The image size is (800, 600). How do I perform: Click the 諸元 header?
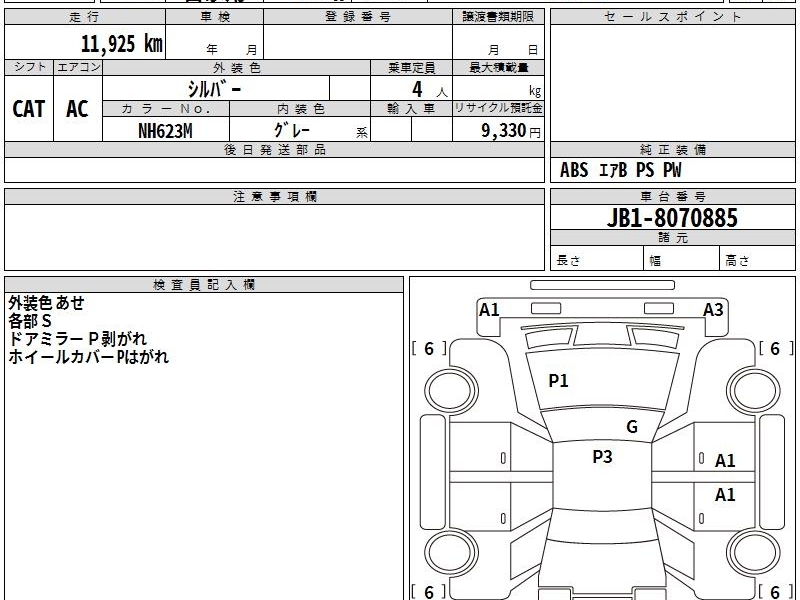point(672,237)
